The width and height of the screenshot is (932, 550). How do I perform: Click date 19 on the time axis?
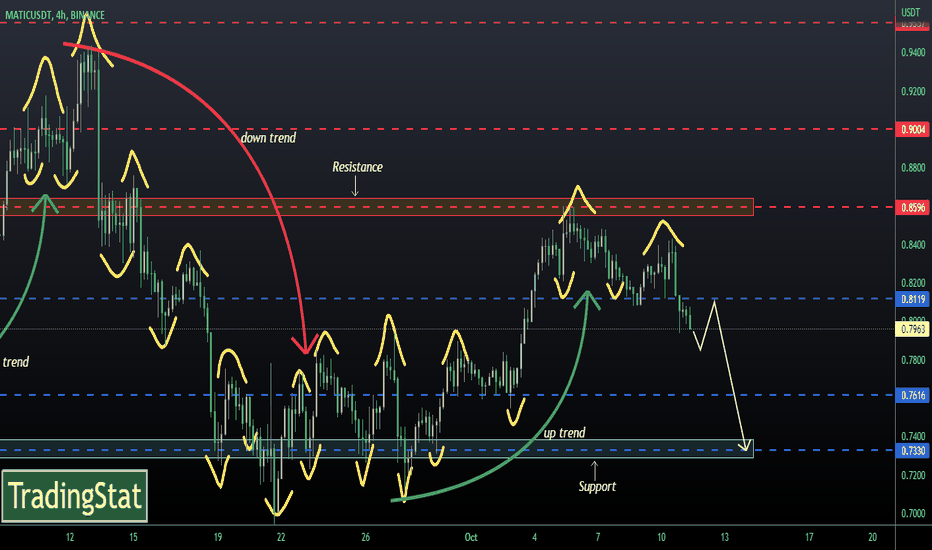[x=218, y=537]
